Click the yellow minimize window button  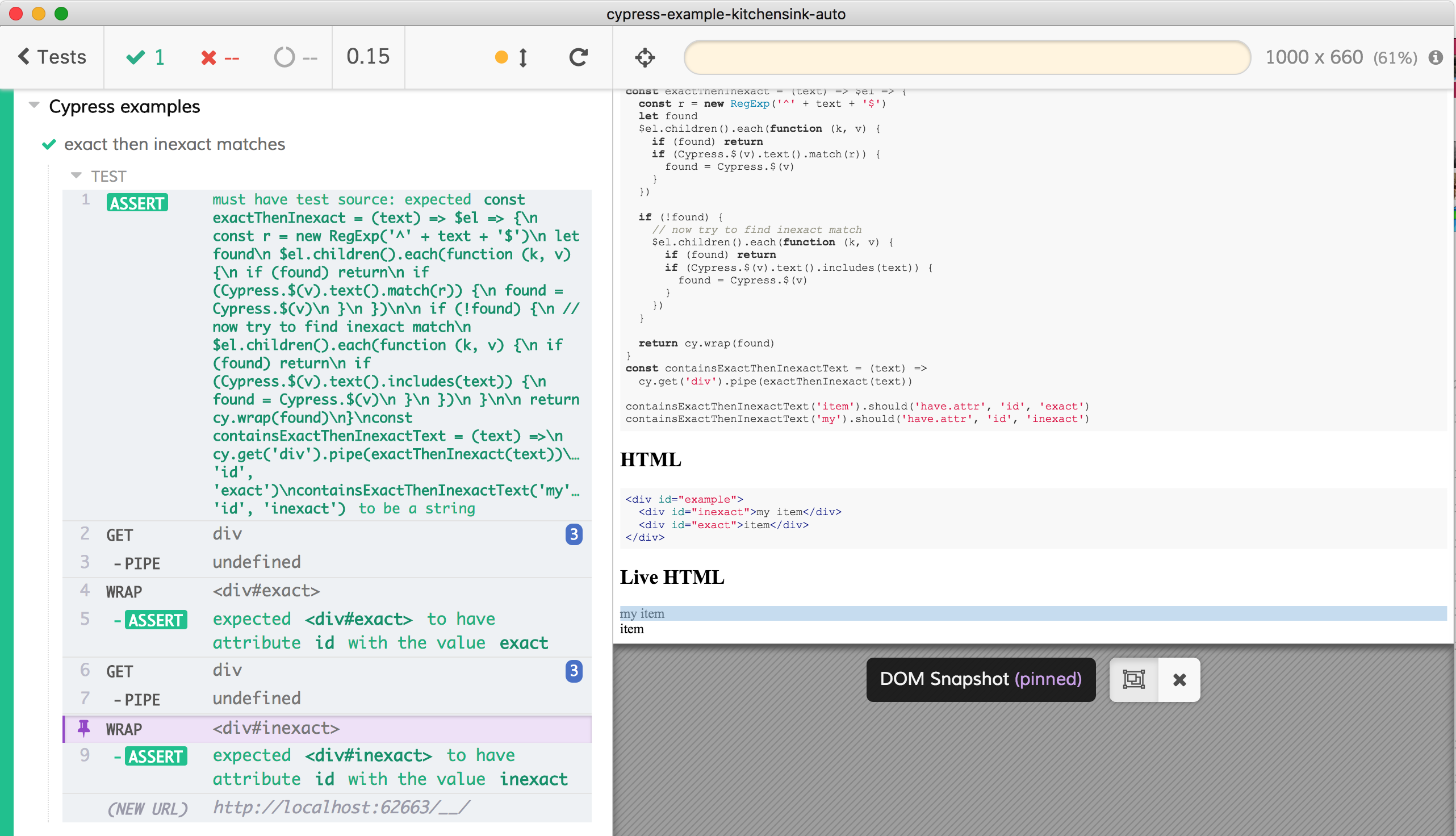pos(39,13)
